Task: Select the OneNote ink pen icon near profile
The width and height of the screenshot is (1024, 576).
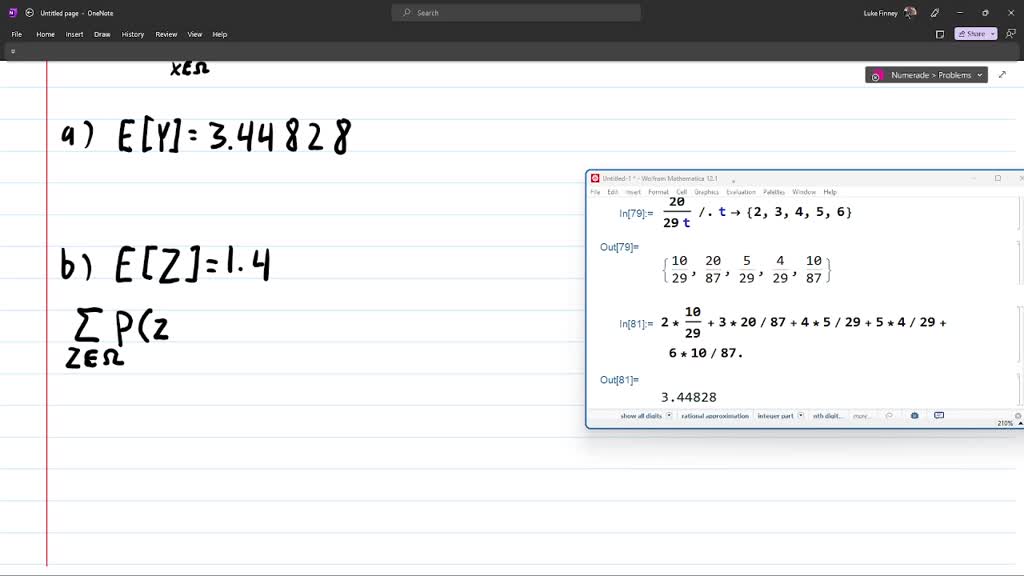Action: 935,13
